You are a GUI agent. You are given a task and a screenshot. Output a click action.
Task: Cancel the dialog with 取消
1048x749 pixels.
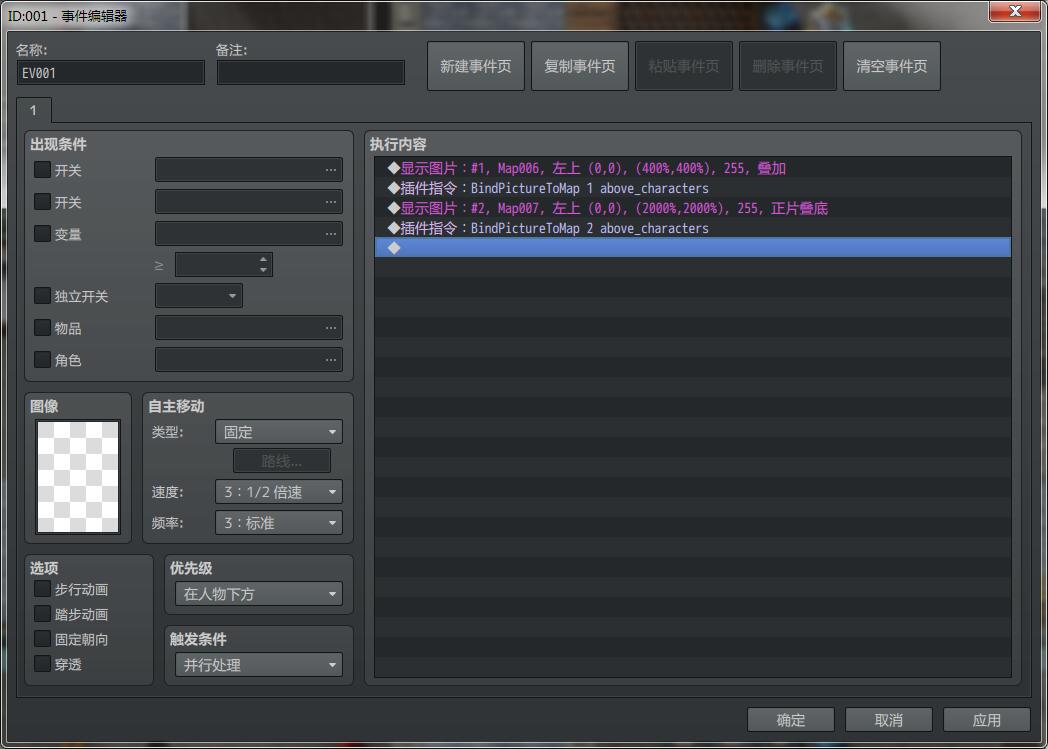[x=889, y=720]
